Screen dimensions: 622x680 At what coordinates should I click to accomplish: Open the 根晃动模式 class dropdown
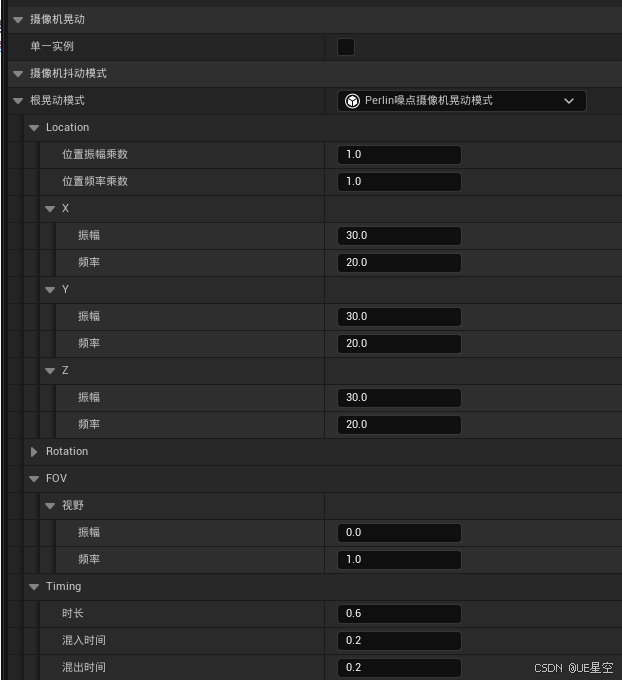(462, 101)
